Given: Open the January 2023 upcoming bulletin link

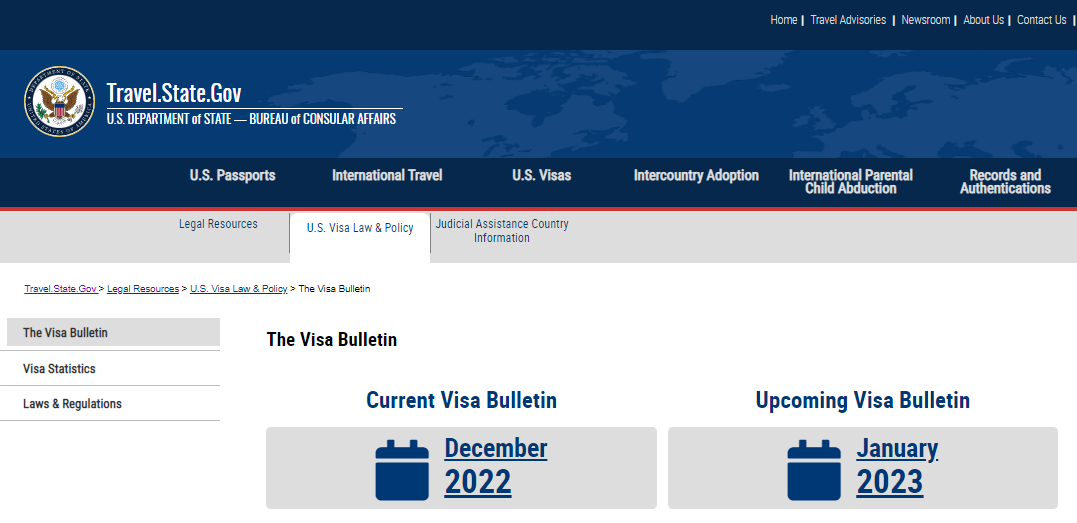Looking at the screenshot, I should click(897, 465).
